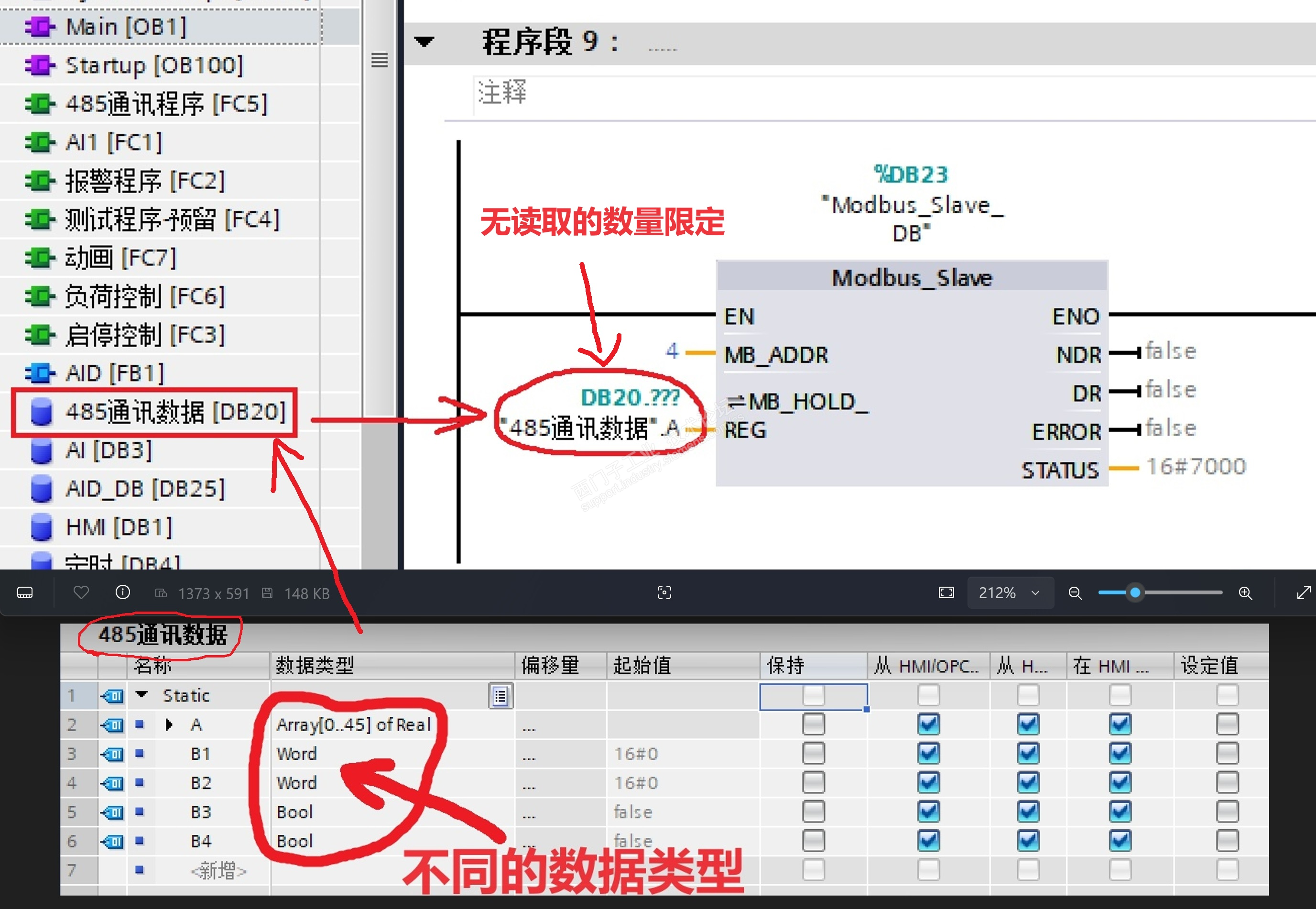Image resolution: width=1316 pixels, height=909 pixels.
Task: Collapse the program segment 9 header arrow
Action: pos(424,42)
